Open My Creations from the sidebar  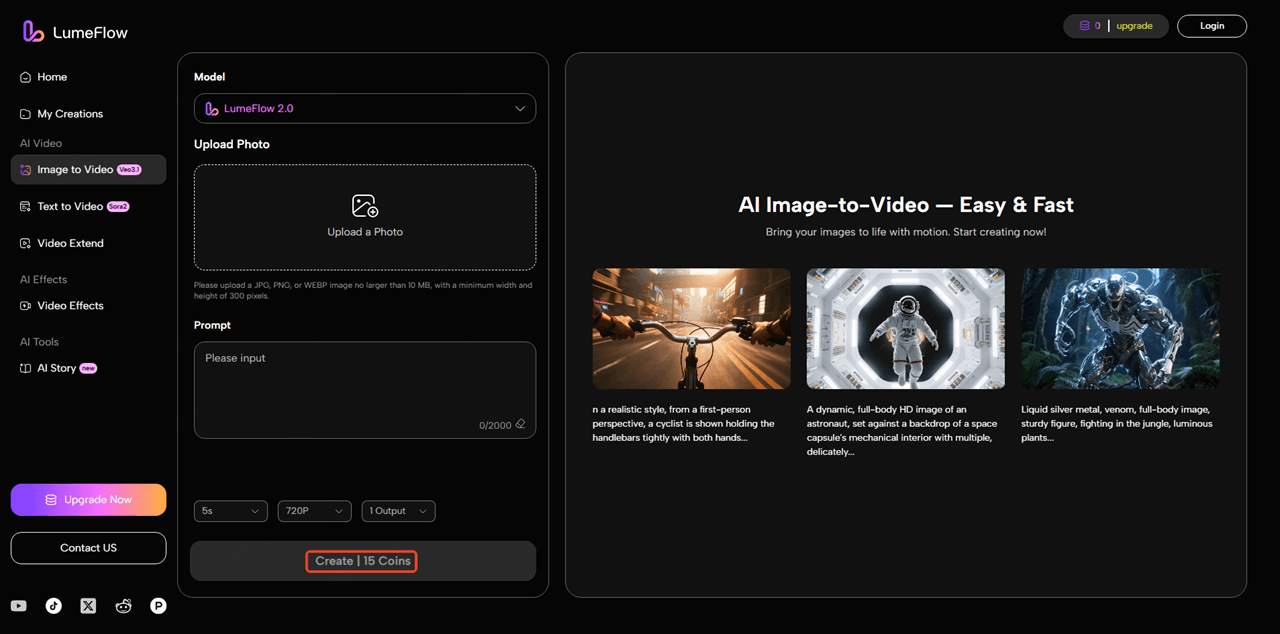(x=62, y=113)
